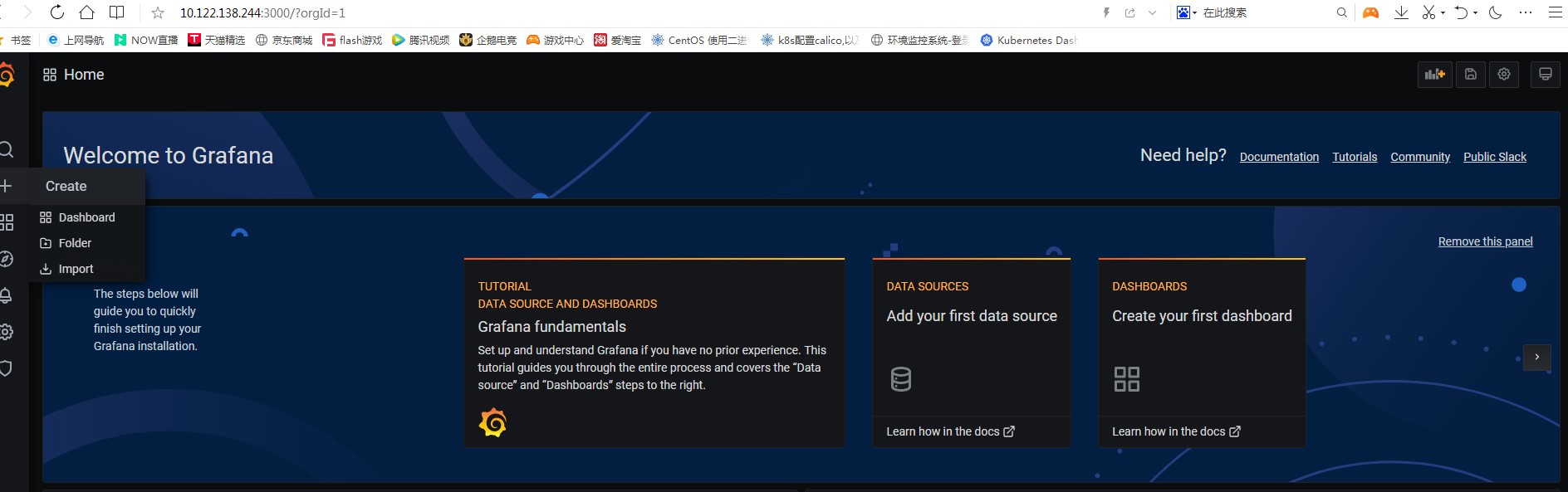
Task: Open the Tutorials link
Action: coord(1355,157)
